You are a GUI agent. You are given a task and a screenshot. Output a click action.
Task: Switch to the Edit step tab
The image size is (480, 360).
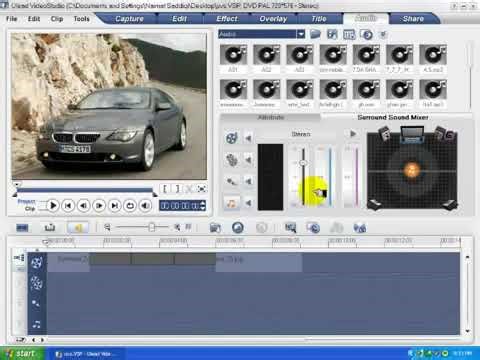(179, 19)
